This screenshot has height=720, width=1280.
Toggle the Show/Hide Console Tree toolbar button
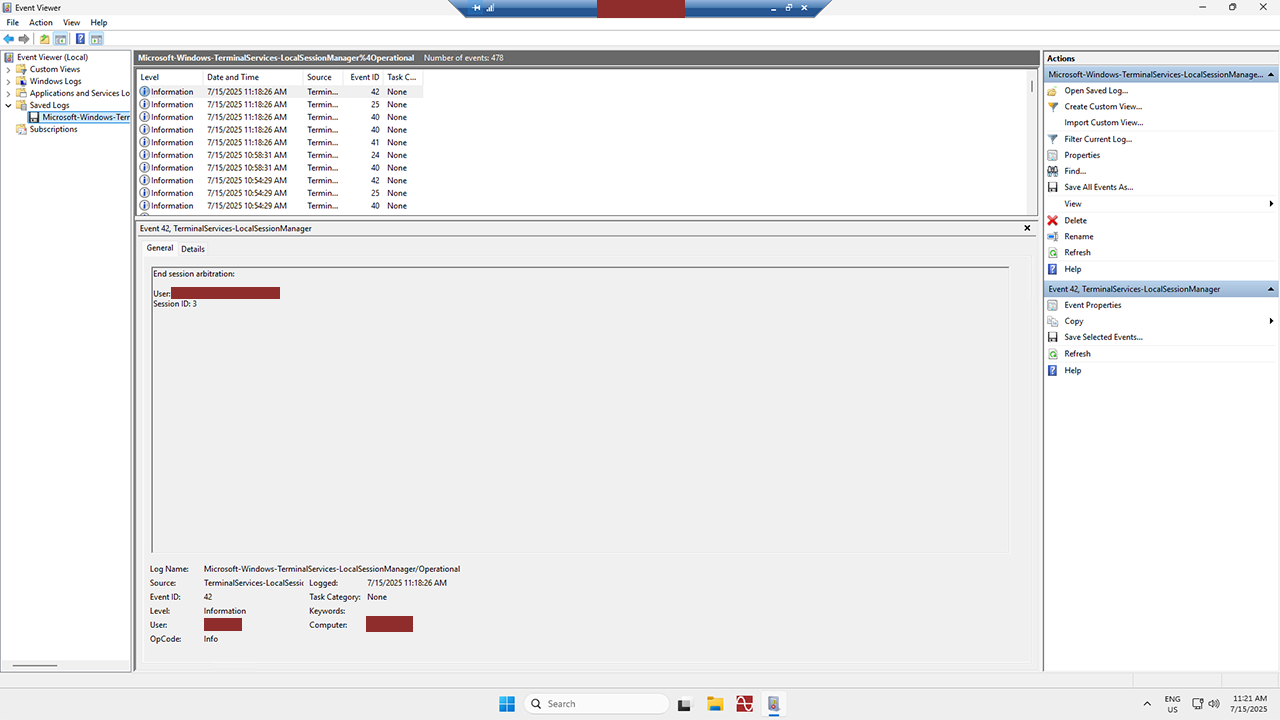pos(61,39)
